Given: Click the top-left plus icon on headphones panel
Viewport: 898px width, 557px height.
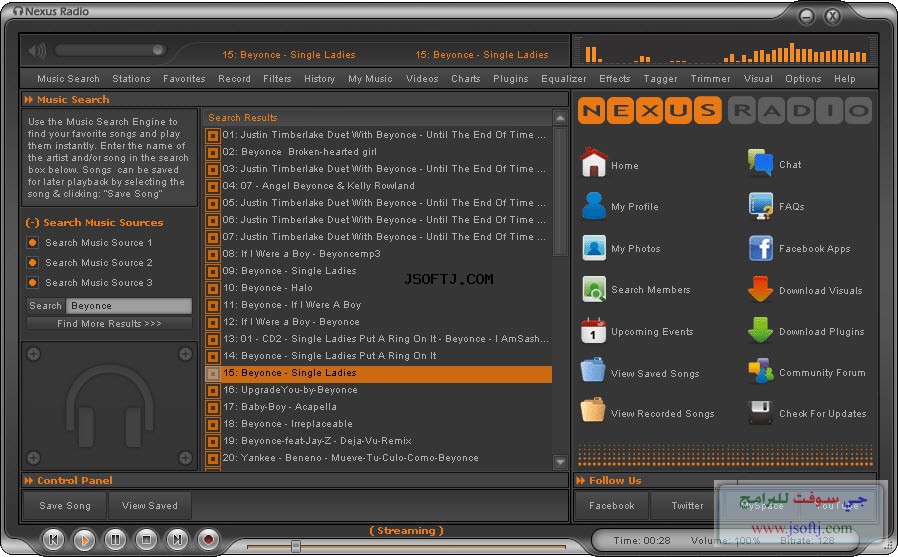Looking at the screenshot, I should point(34,354).
